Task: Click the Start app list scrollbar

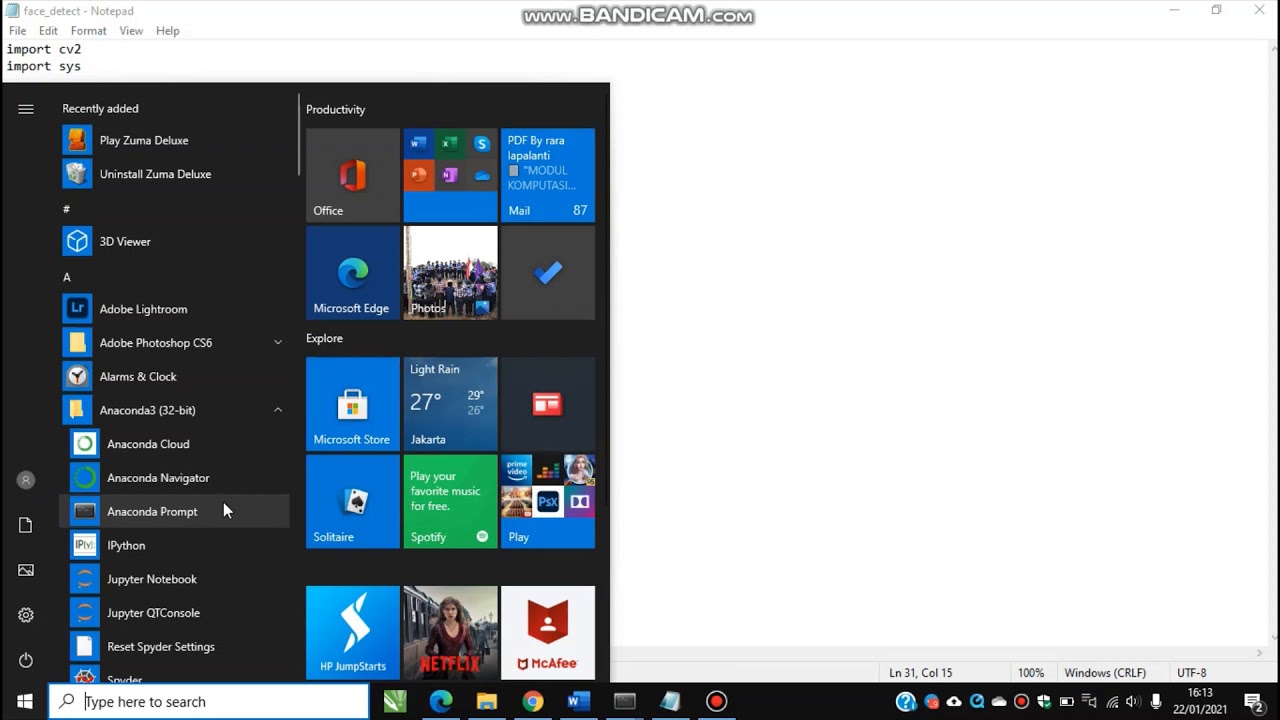Action: (x=298, y=132)
